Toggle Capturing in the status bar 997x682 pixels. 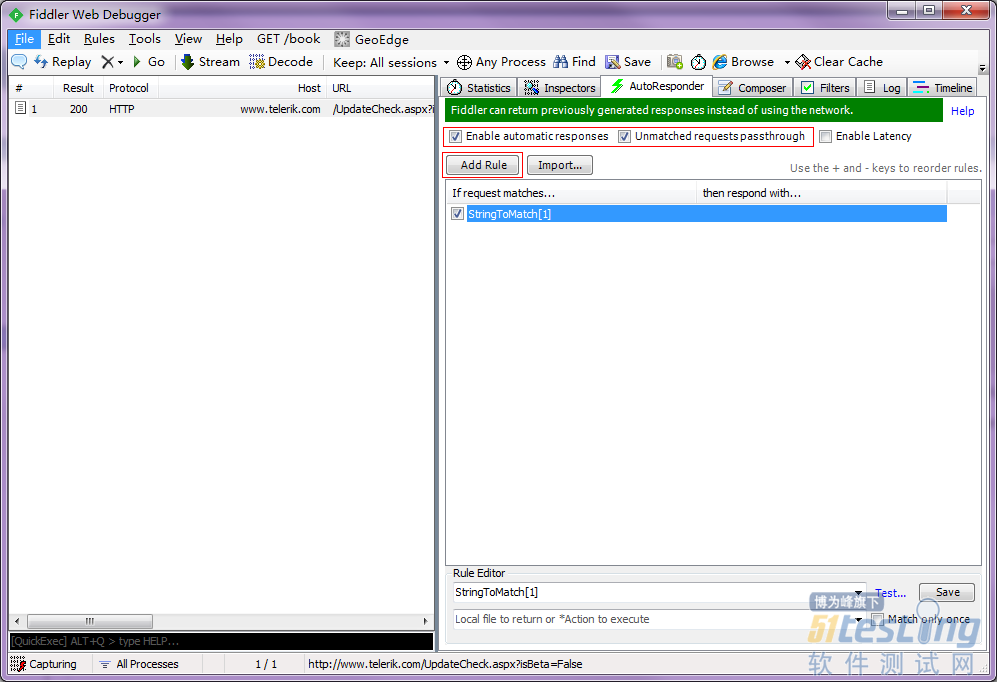[x=44, y=664]
